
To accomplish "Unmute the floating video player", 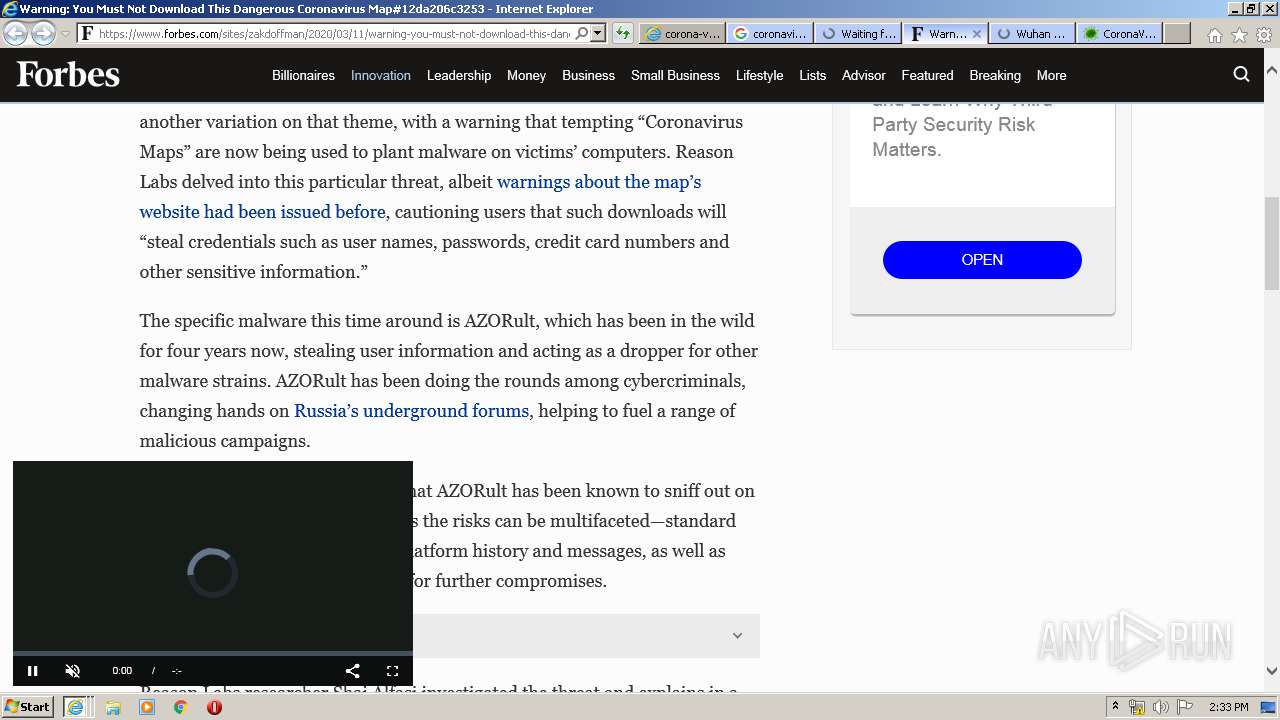I will pos(72,671).
